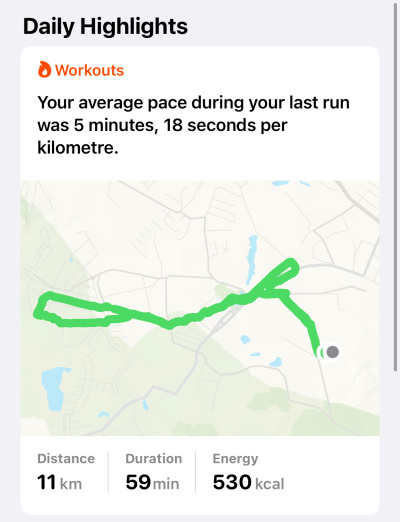
Task: Click the Duration 59 min stat
Action: 154,472
